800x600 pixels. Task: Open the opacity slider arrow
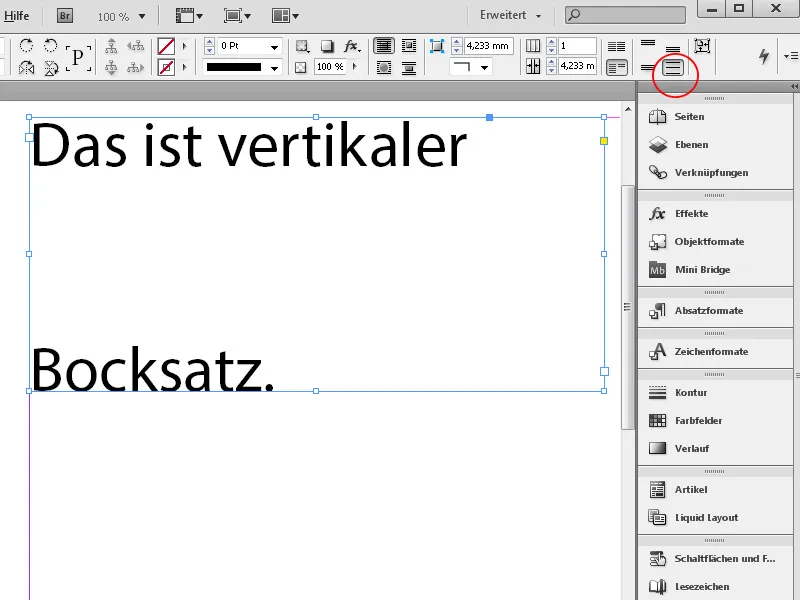click(x=354, y=66)
